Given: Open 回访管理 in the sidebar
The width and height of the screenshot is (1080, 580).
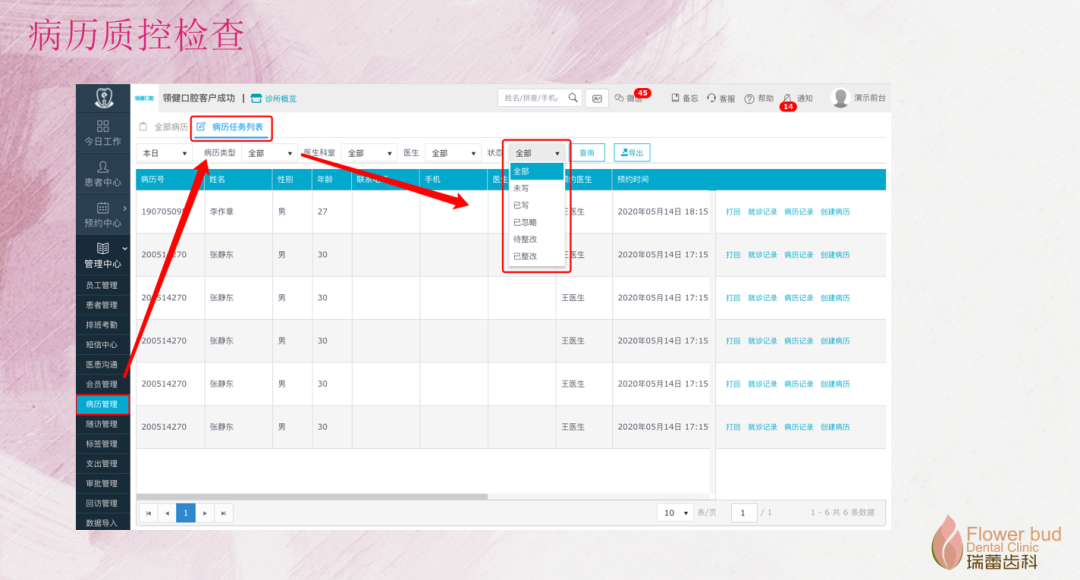Looking at the screenshot, I should 103,504.
